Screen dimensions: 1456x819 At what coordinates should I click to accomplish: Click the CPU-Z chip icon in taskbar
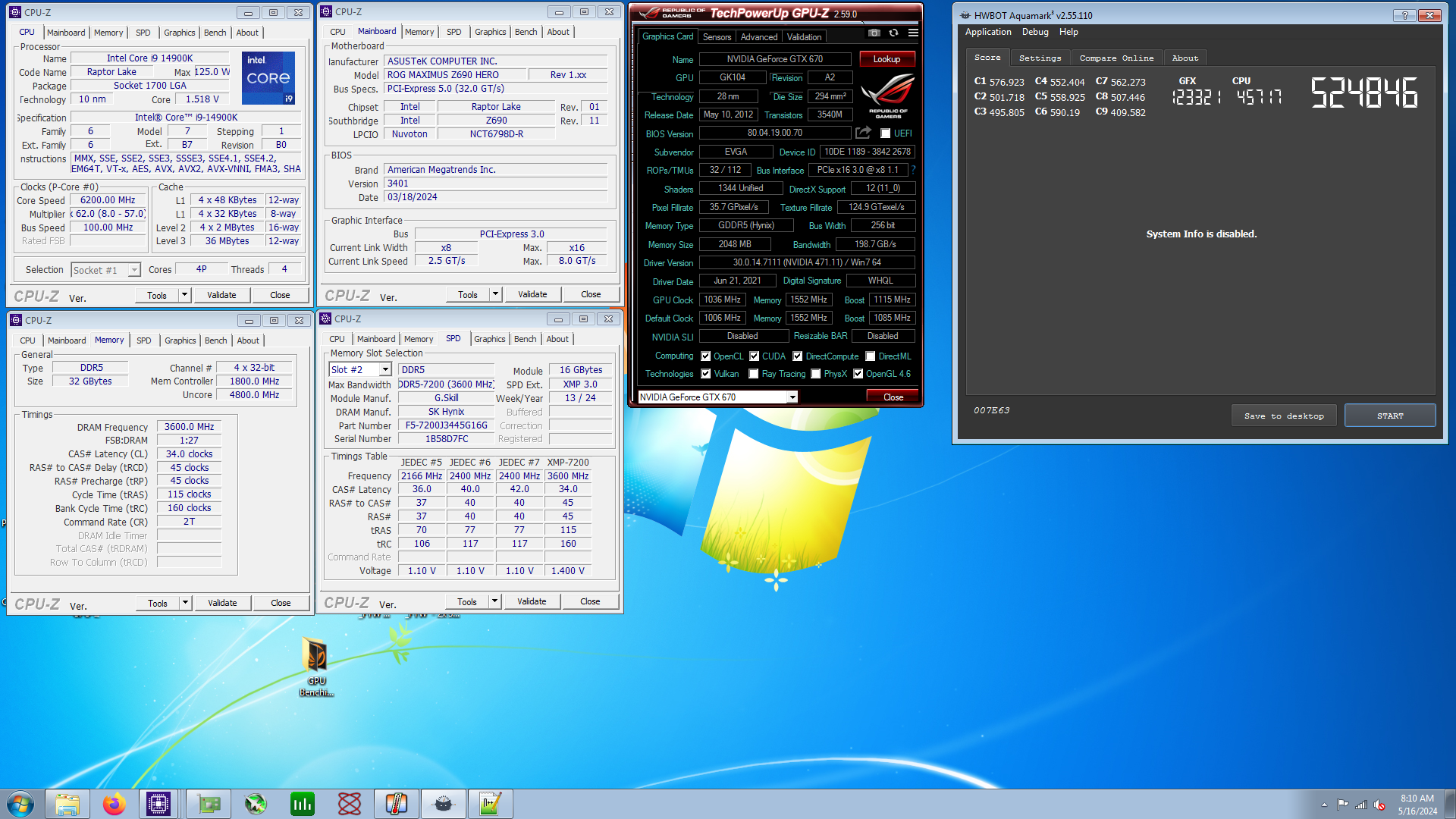[x=158, y=804]
